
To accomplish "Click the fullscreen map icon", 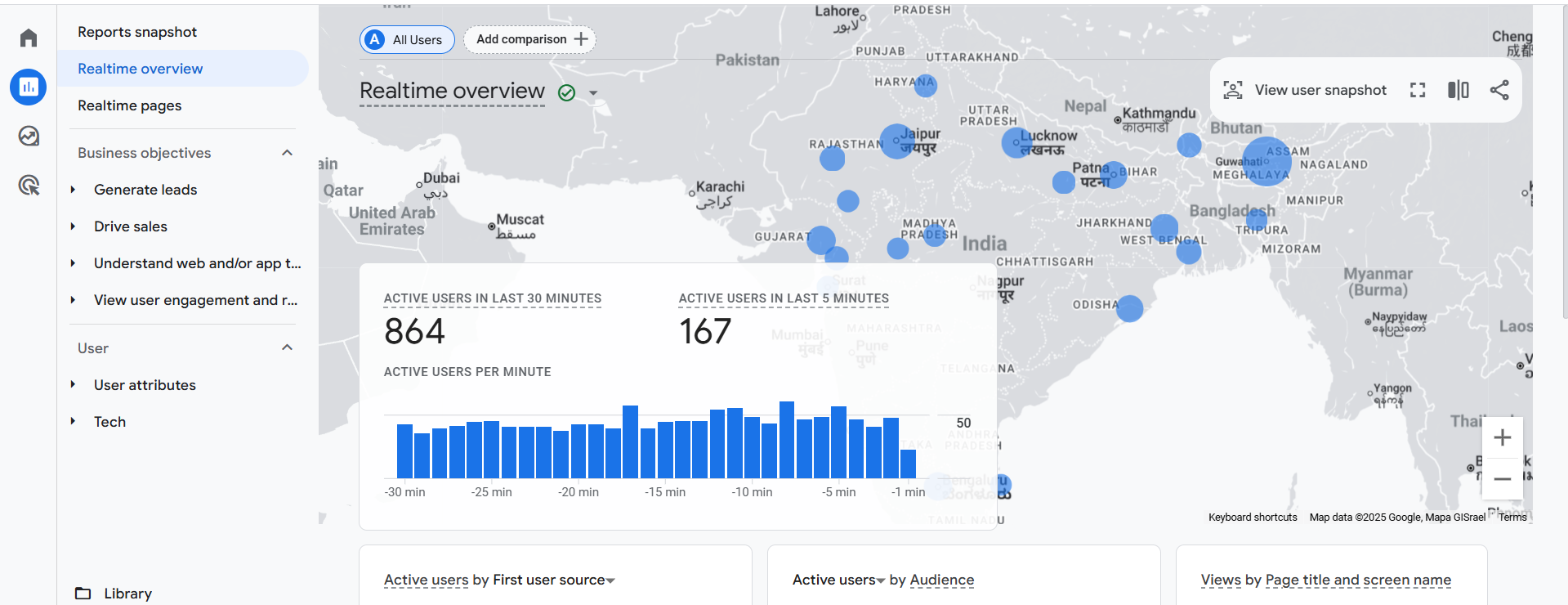I will (1418, 90).
